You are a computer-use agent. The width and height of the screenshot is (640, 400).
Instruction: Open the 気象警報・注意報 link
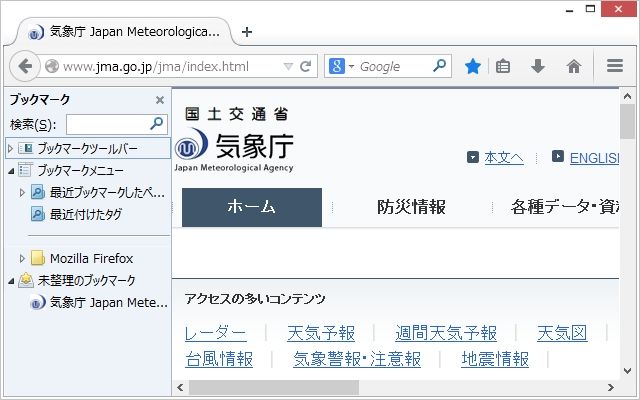click(x=357, y=360)
